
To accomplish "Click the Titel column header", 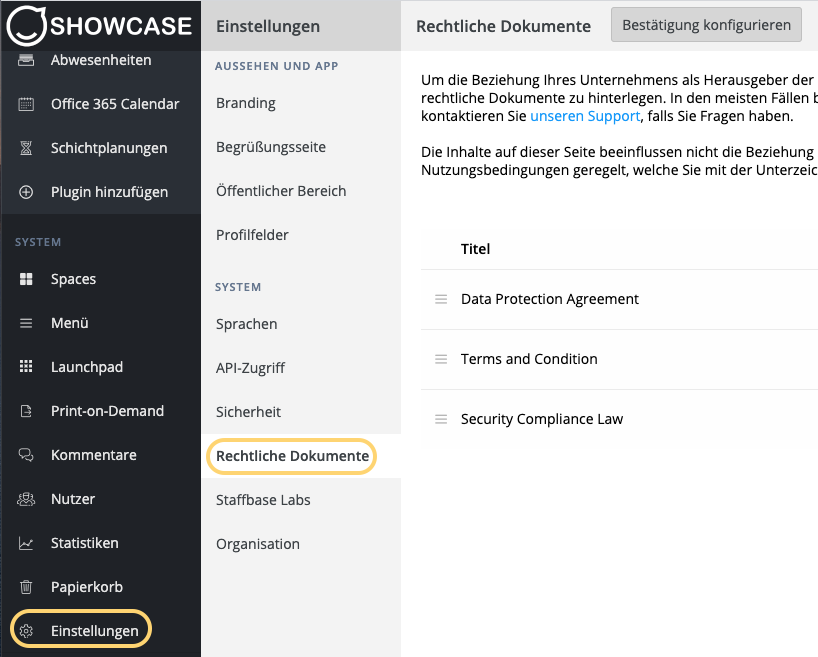I will tap(475, 249).
